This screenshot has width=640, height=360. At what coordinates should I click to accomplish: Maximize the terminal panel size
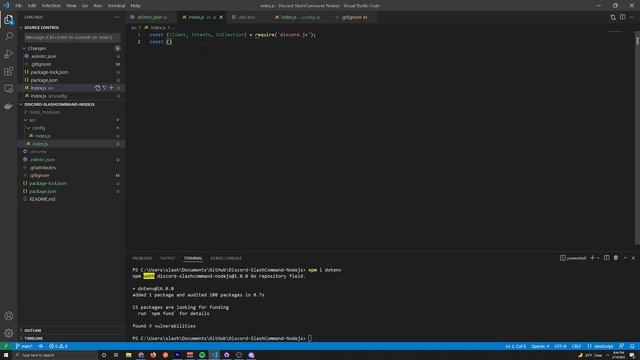[625, 258]
